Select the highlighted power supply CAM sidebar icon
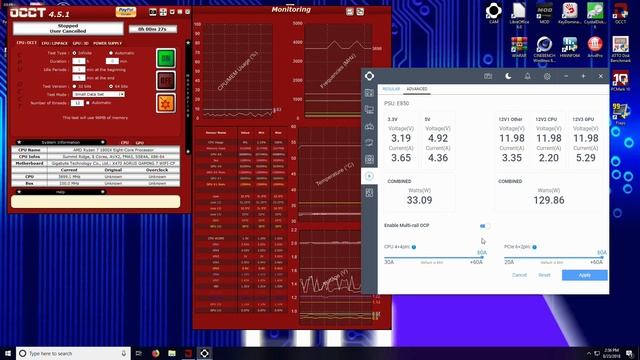The image size is (640, 360). (369, 176)
